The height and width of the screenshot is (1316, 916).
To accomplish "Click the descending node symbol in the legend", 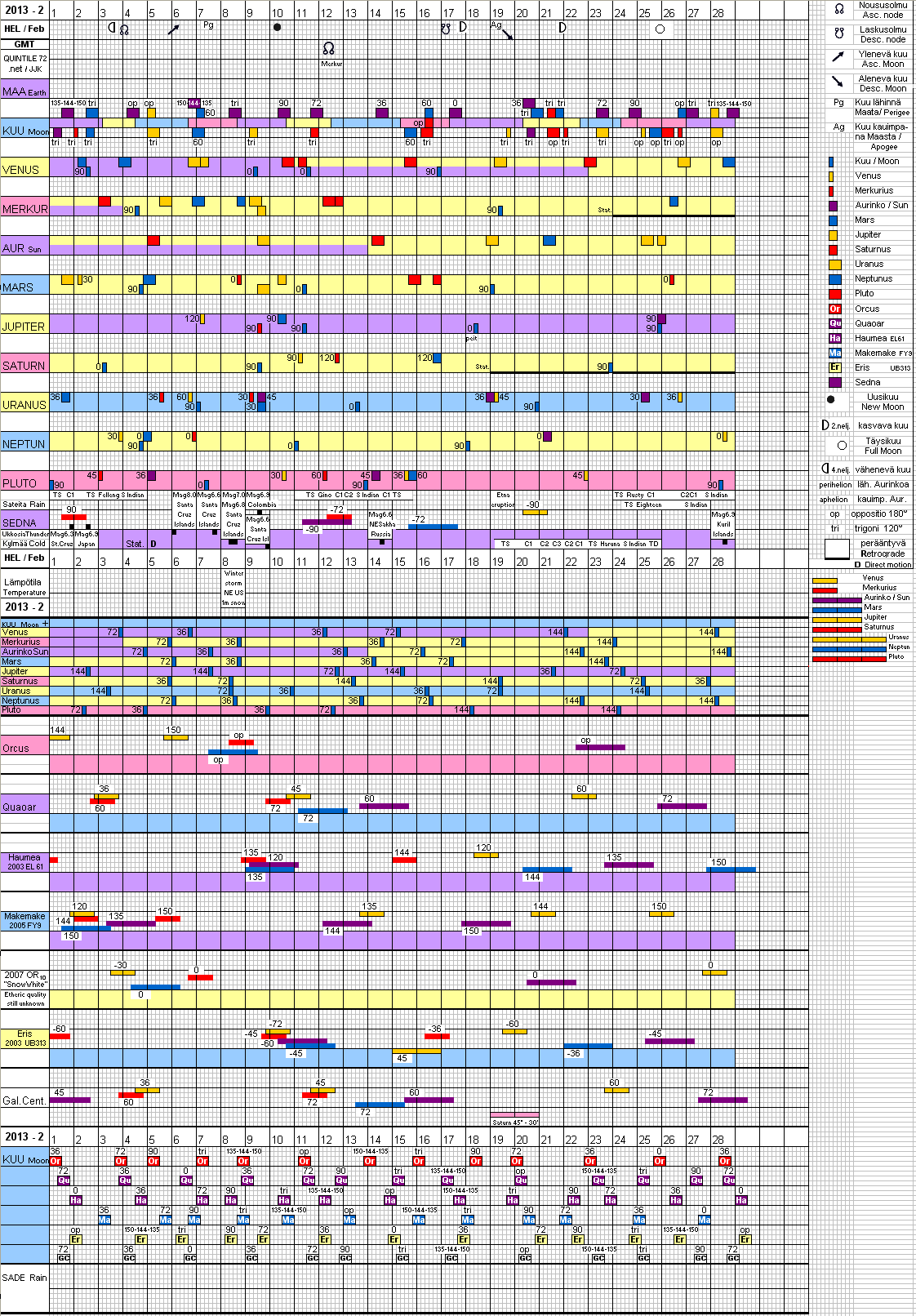I will (838, 33).
